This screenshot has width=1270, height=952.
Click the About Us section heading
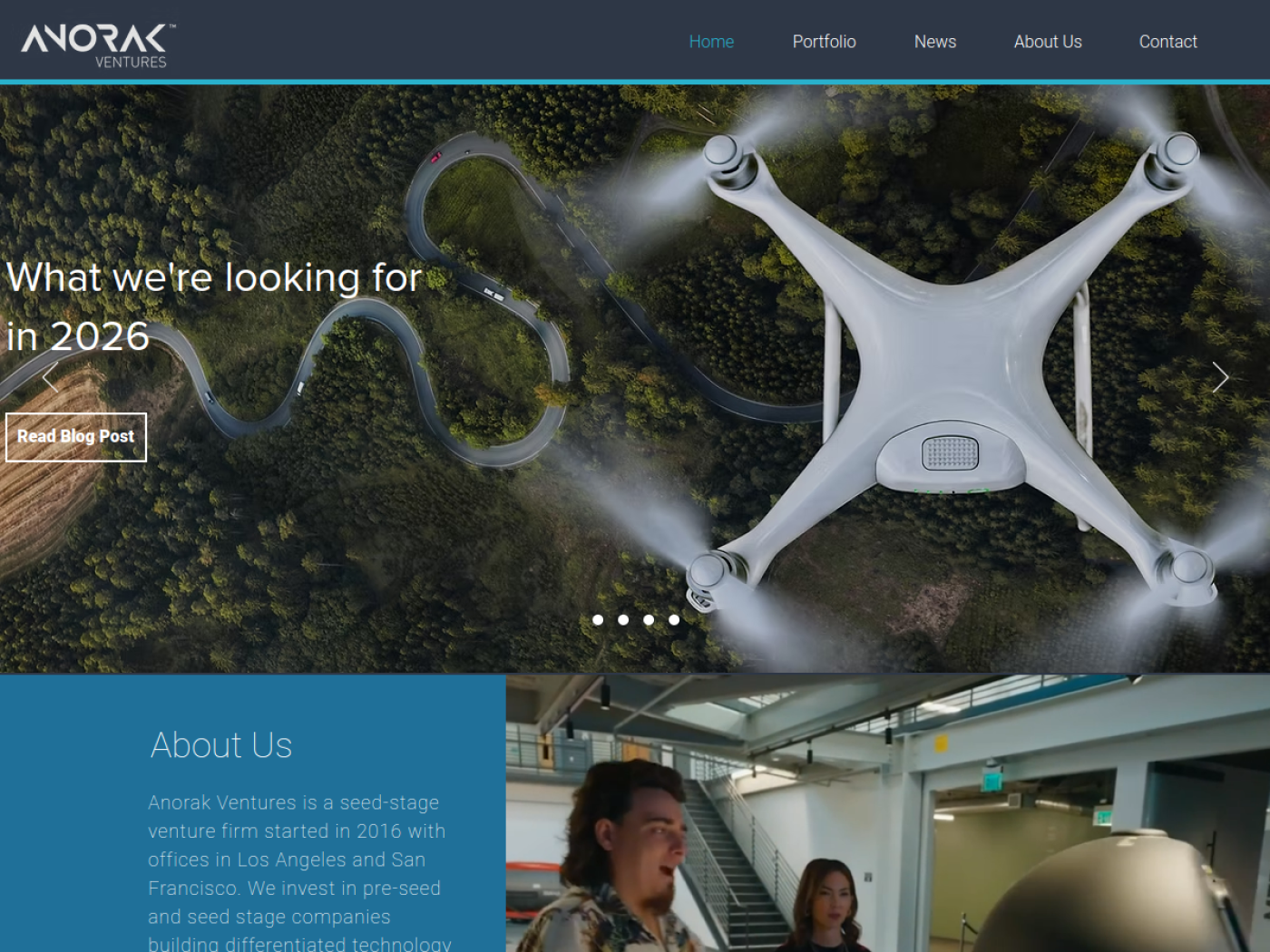(x=221, y=745)
